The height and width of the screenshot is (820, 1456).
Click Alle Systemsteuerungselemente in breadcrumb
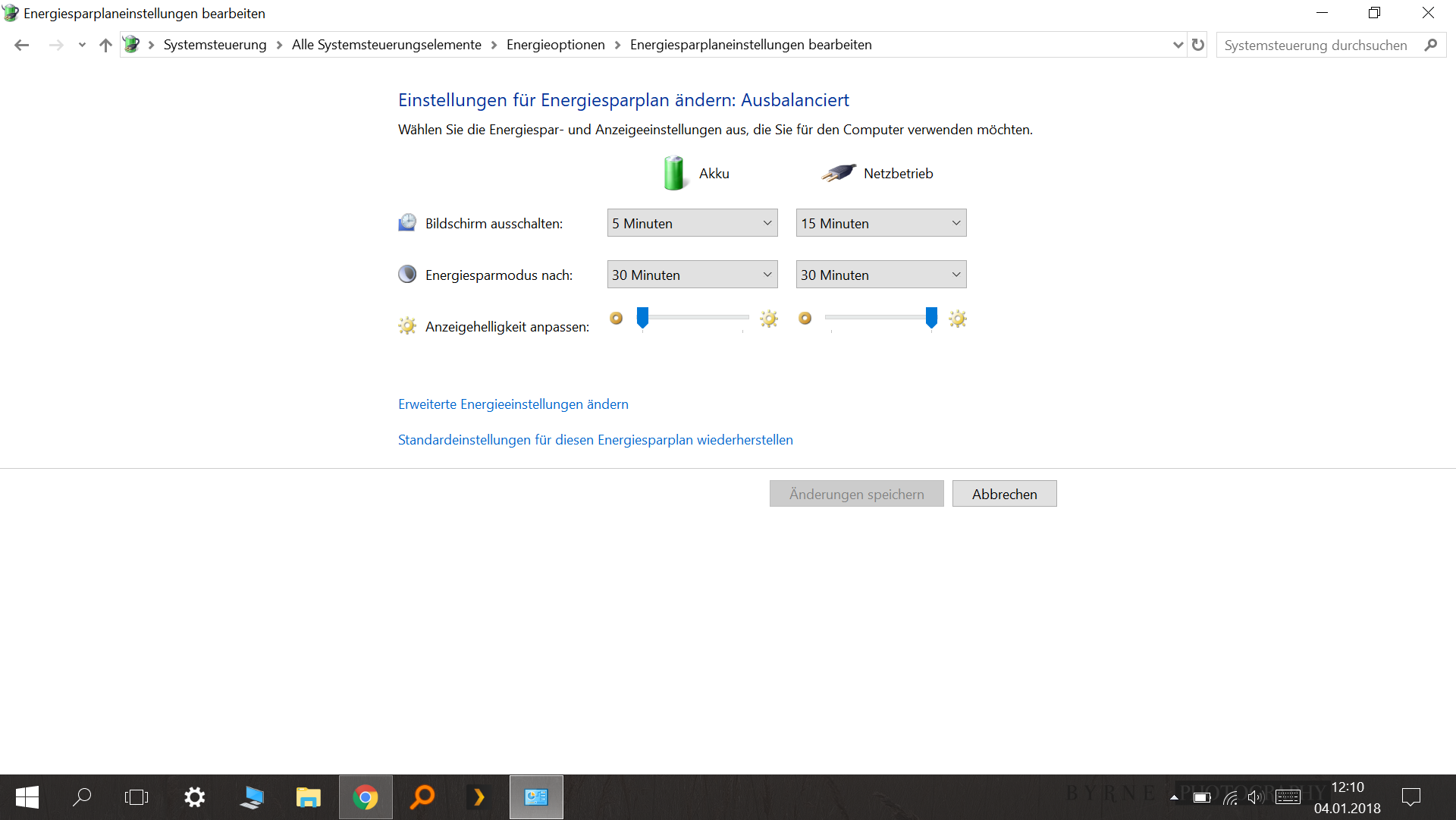point(386,45)
